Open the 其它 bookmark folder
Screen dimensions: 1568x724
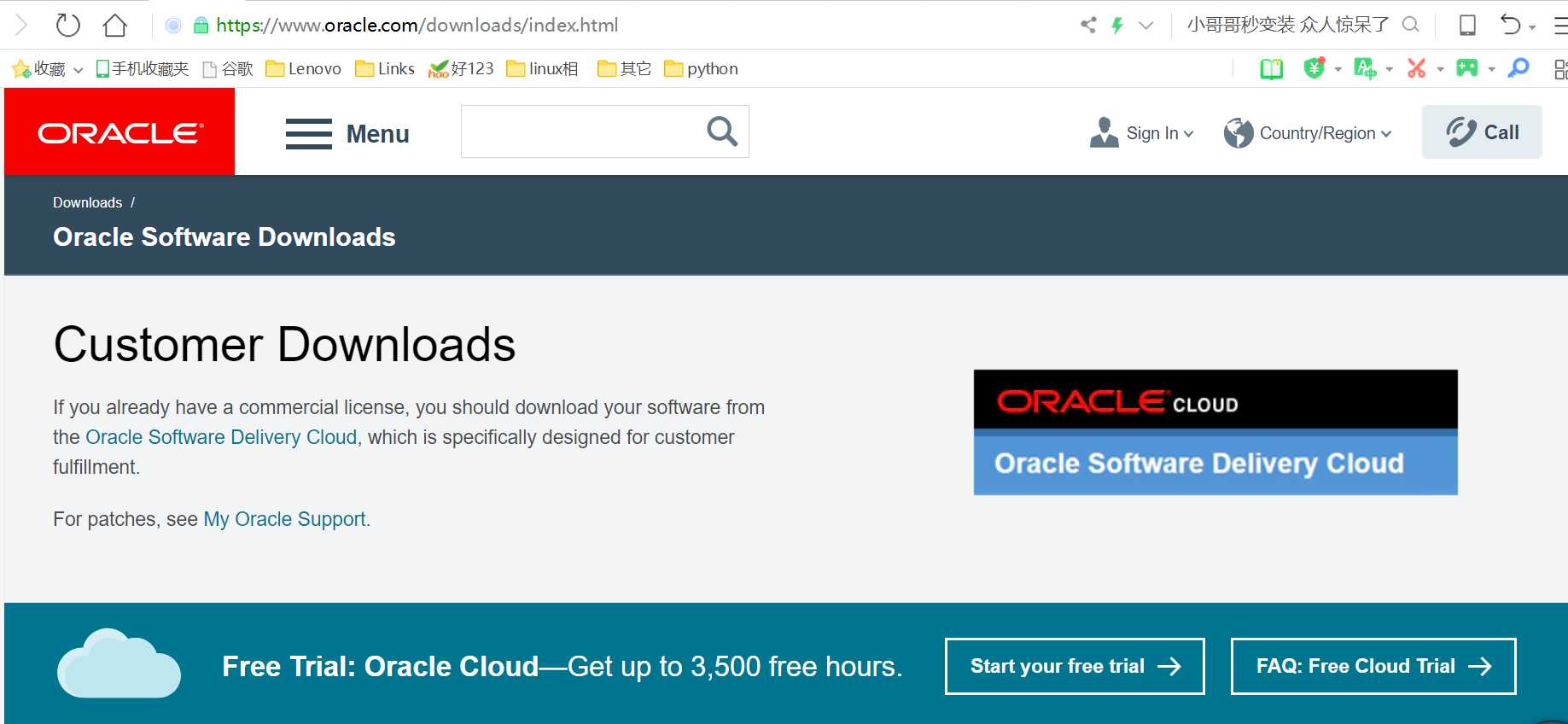coord(624,69)
